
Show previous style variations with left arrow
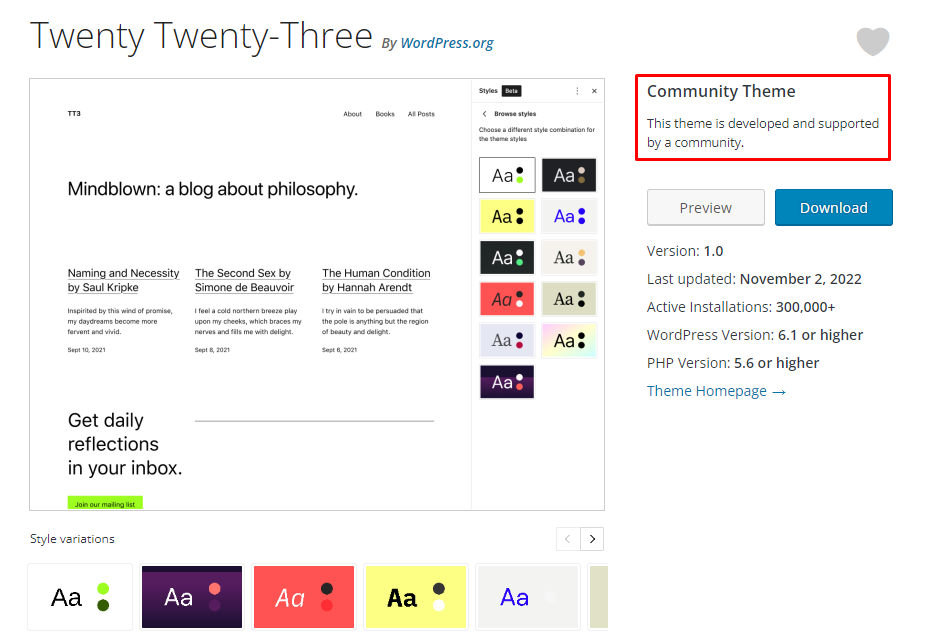pos(567,538)
